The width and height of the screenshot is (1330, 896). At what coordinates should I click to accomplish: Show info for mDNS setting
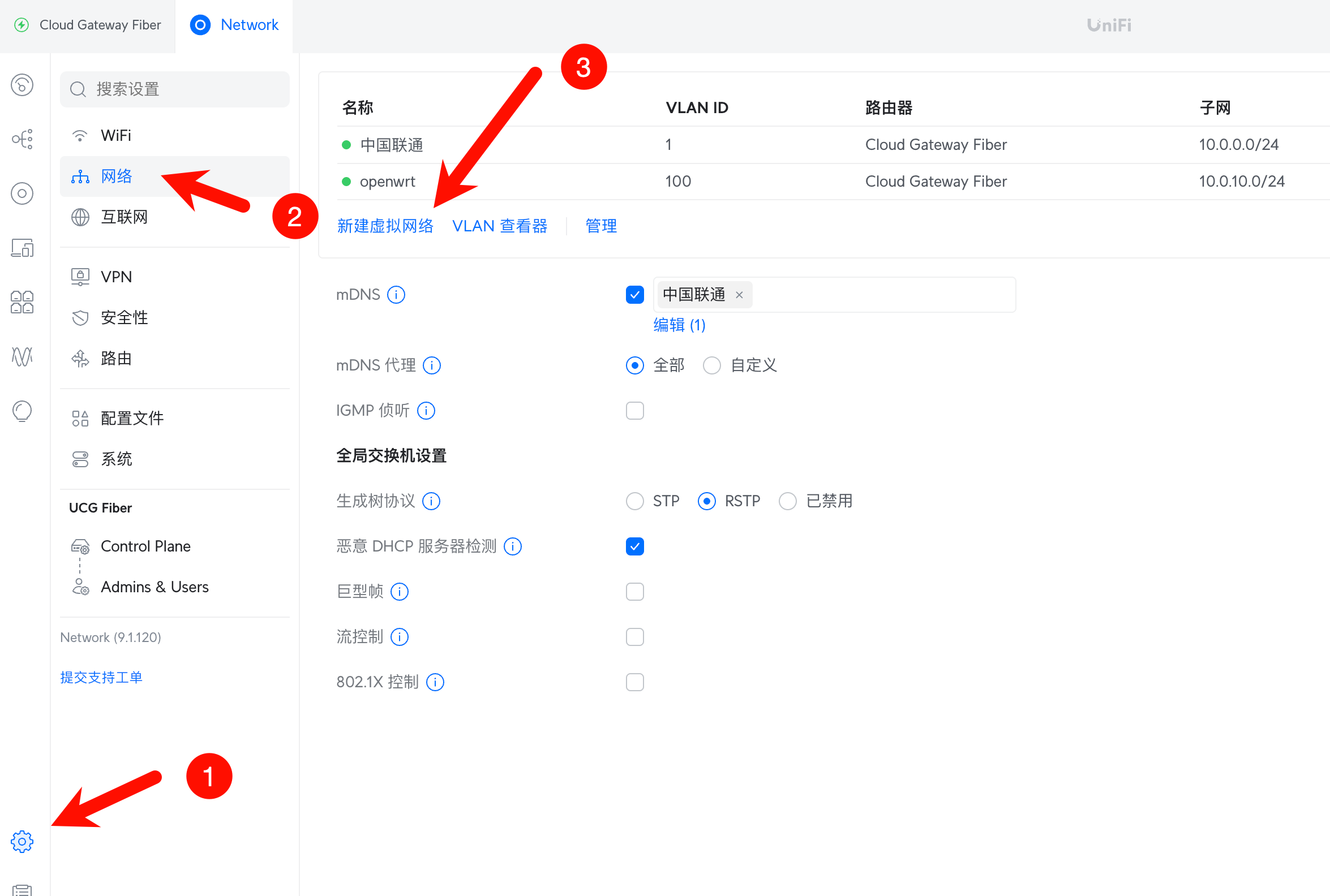click(x=396, y=295)
